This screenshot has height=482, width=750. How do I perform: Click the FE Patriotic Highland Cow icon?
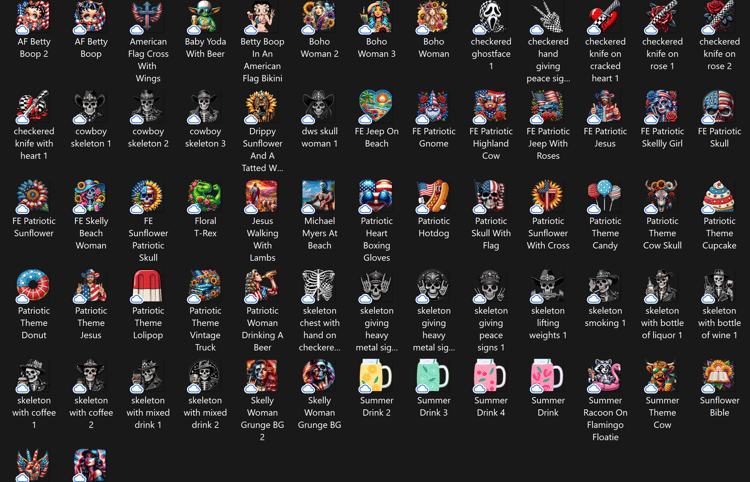(x=490, y=106)
